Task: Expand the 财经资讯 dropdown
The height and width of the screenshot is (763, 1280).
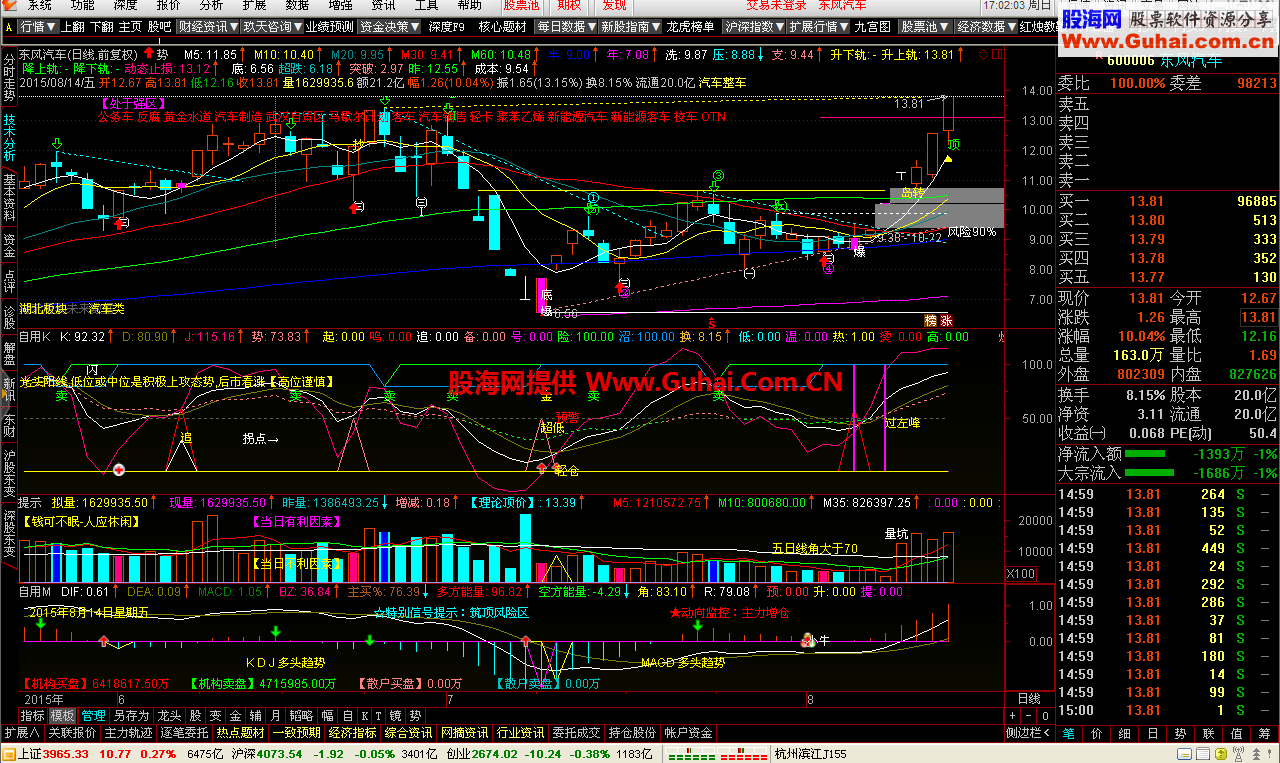Action: coord(208,27)
